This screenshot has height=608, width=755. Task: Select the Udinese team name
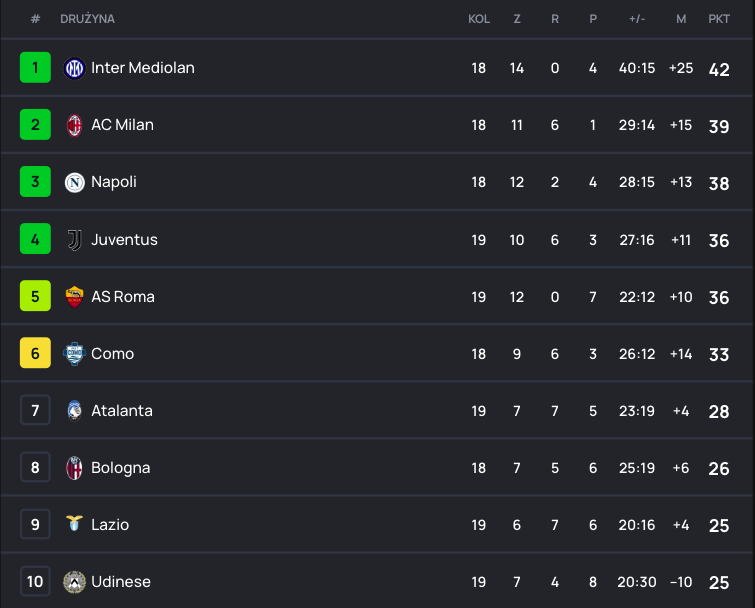coord(121,582)
